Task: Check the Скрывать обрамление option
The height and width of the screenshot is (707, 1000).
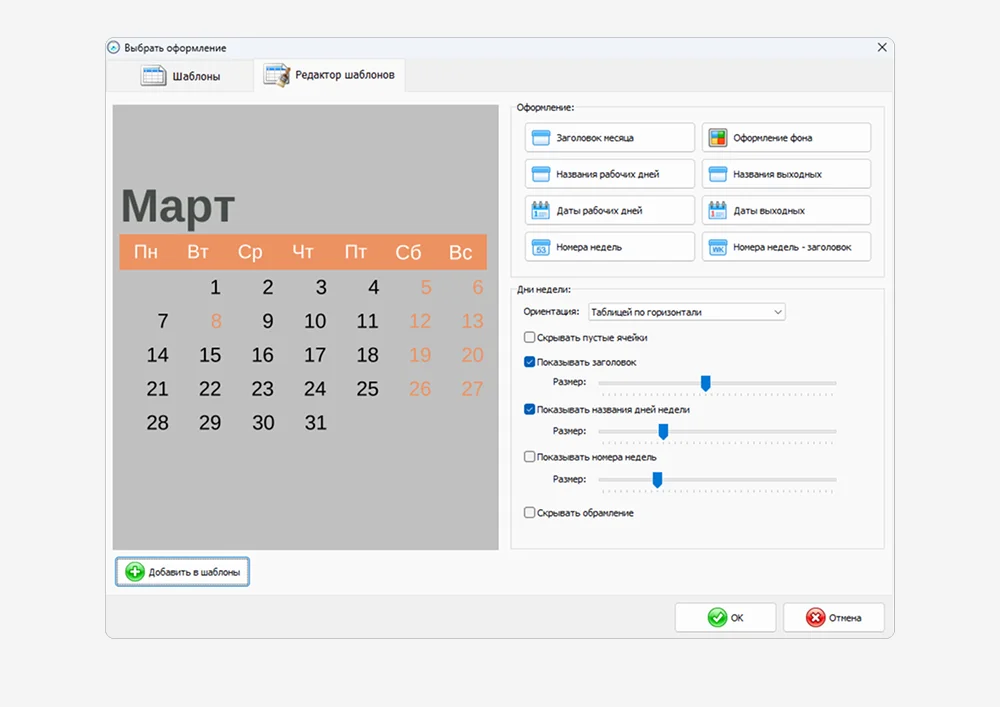Action: (x=530, y=513)
